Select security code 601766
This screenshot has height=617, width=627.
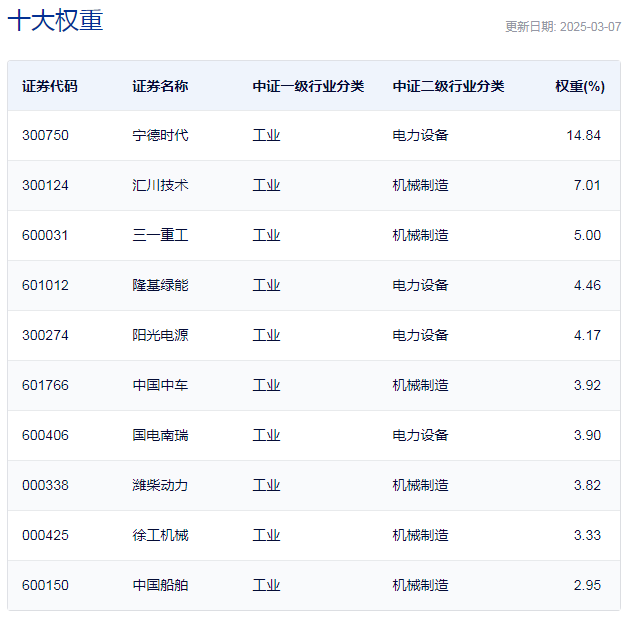pyautogui.click(x=45, y=385)
